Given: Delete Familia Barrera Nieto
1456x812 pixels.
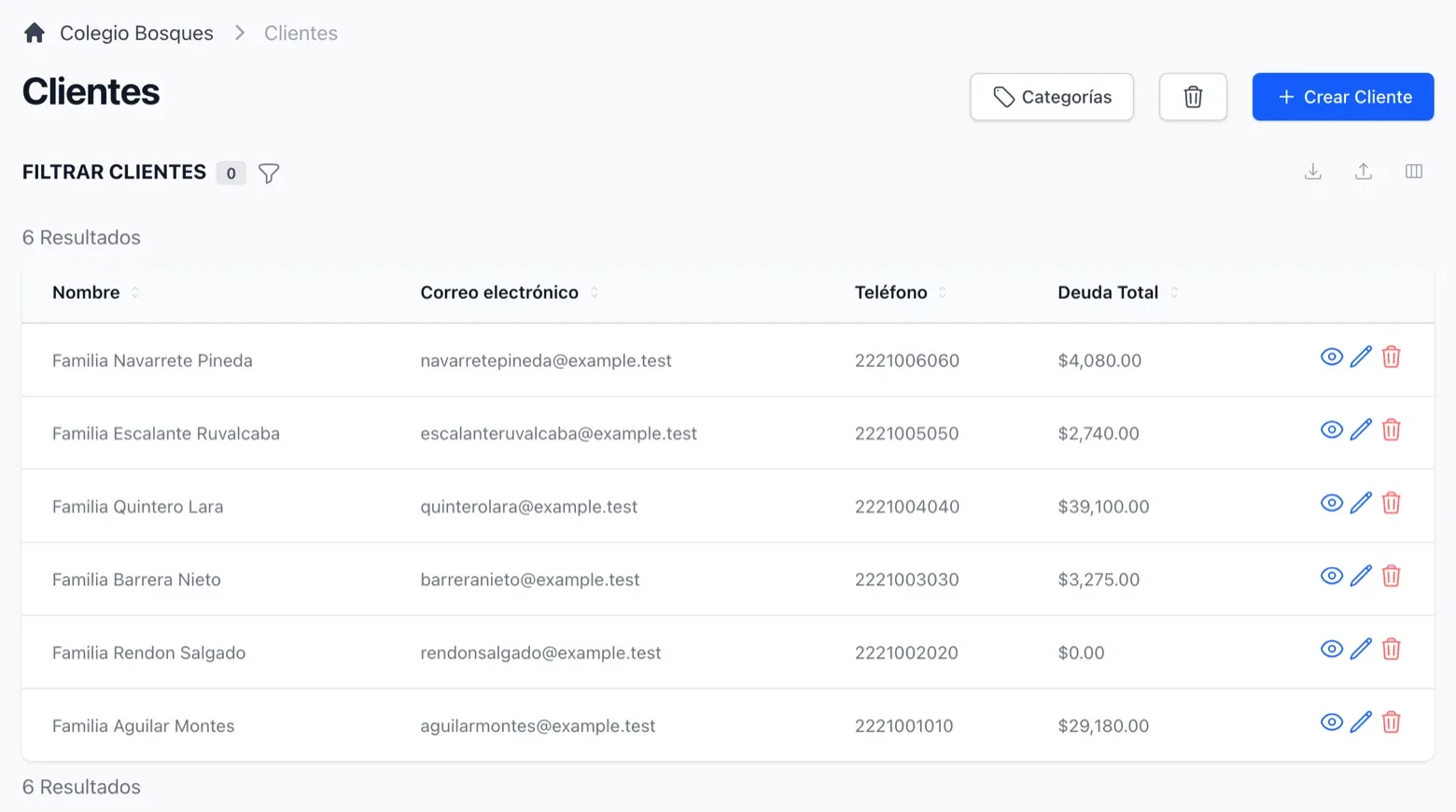Looking at the screenshot, I should pyautogui.click(x=1392, y=576).
